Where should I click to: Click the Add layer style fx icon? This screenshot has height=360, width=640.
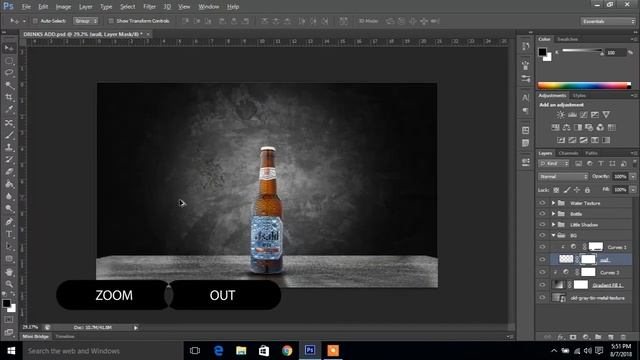tap(560, 337)
